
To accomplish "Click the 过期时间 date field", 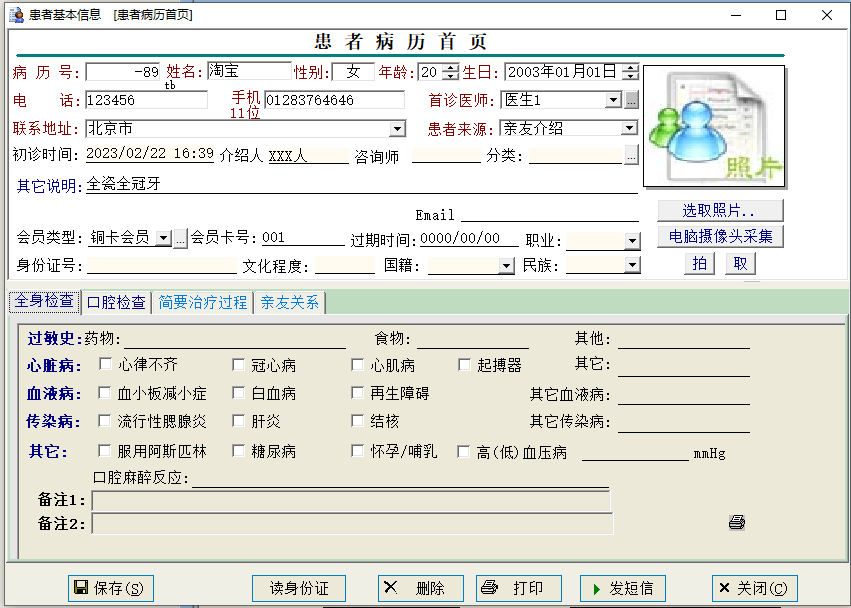I will 469,238.
